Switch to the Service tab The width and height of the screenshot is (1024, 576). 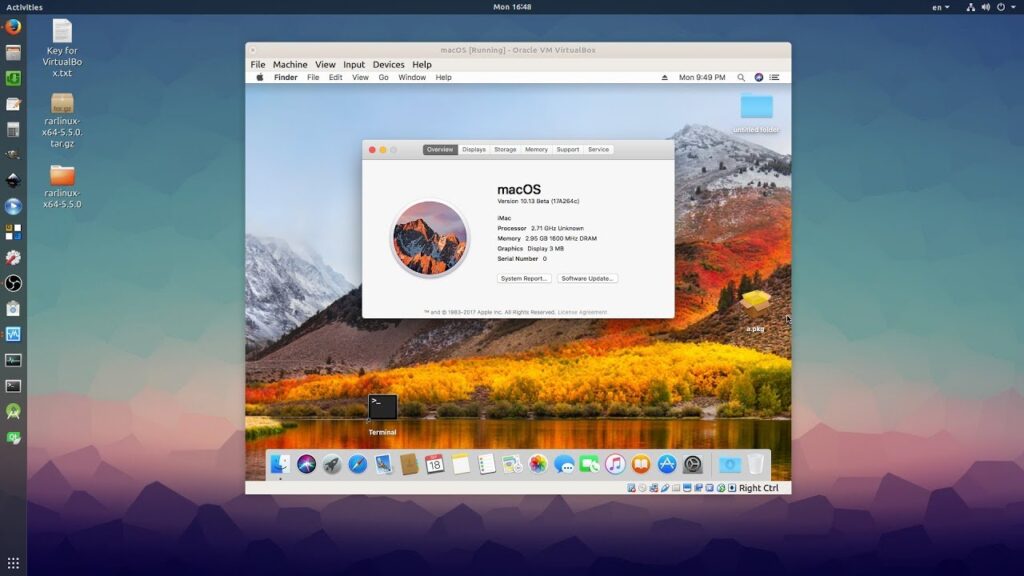click(598, 150)
